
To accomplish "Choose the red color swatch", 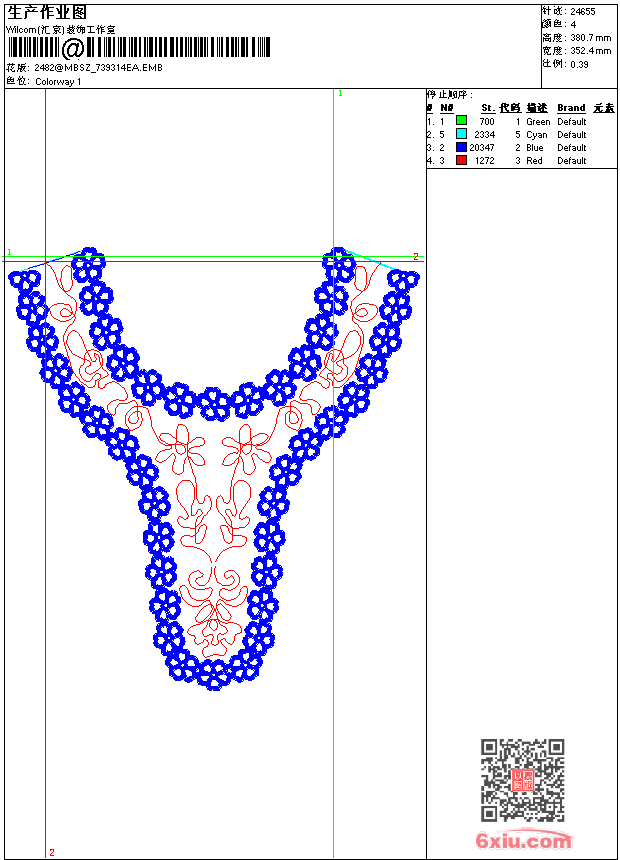I will pos(462,160).
